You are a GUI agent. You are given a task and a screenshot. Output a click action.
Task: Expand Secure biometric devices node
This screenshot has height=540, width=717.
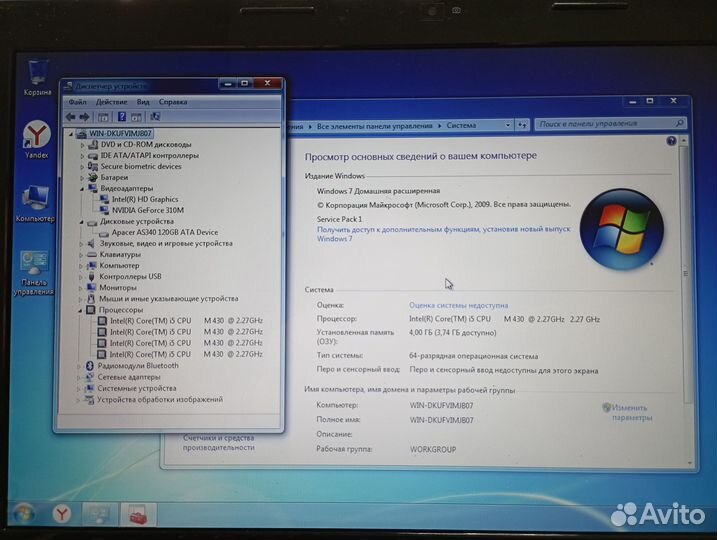[x=83, y=167]
